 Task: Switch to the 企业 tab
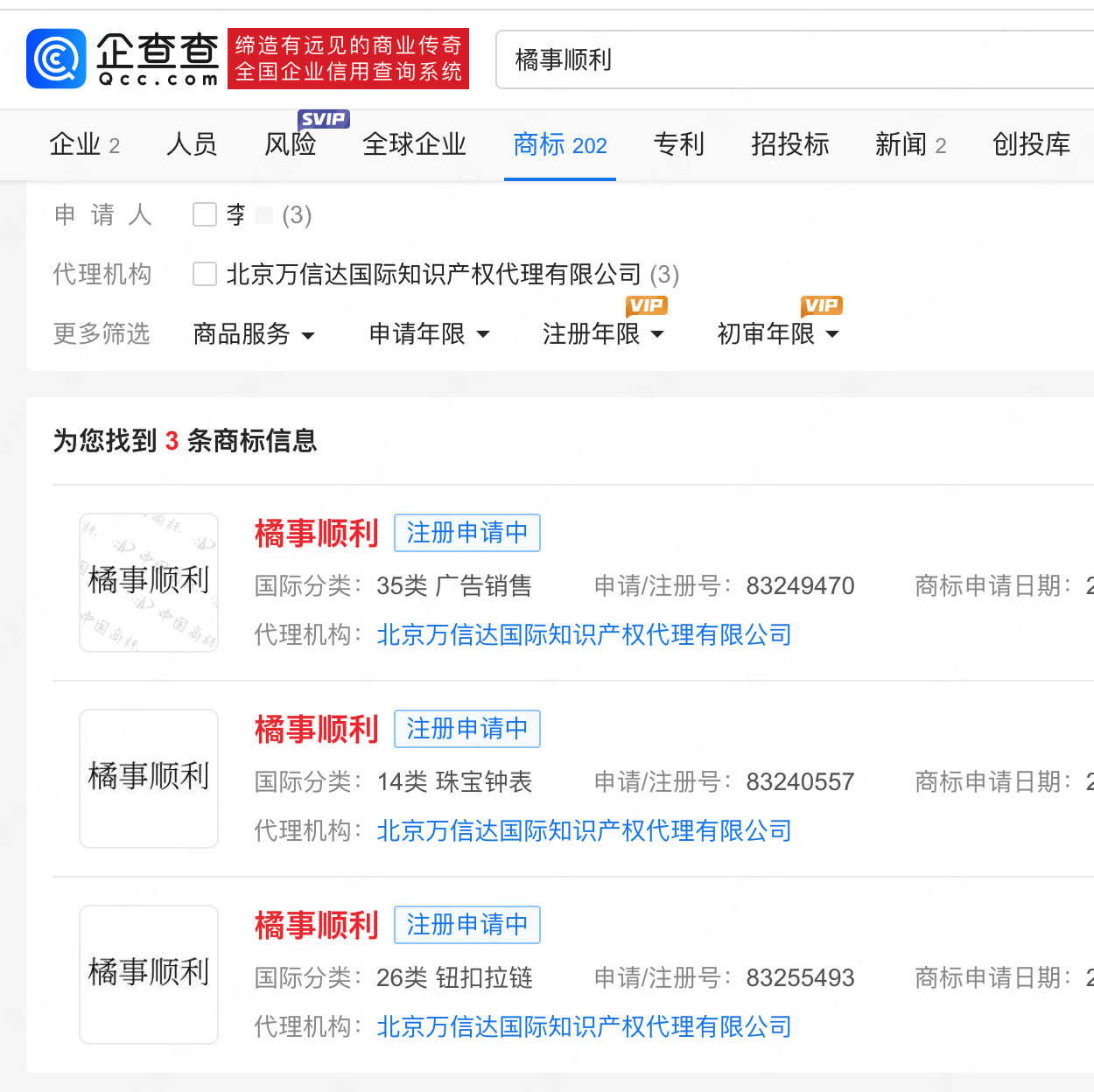click(85, 144)
